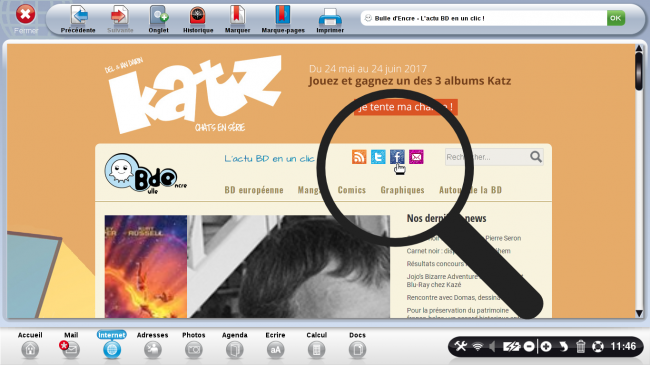650x365 pixels.
Task: Open the pink mail contact icon
Action: [x=416, y=157]
